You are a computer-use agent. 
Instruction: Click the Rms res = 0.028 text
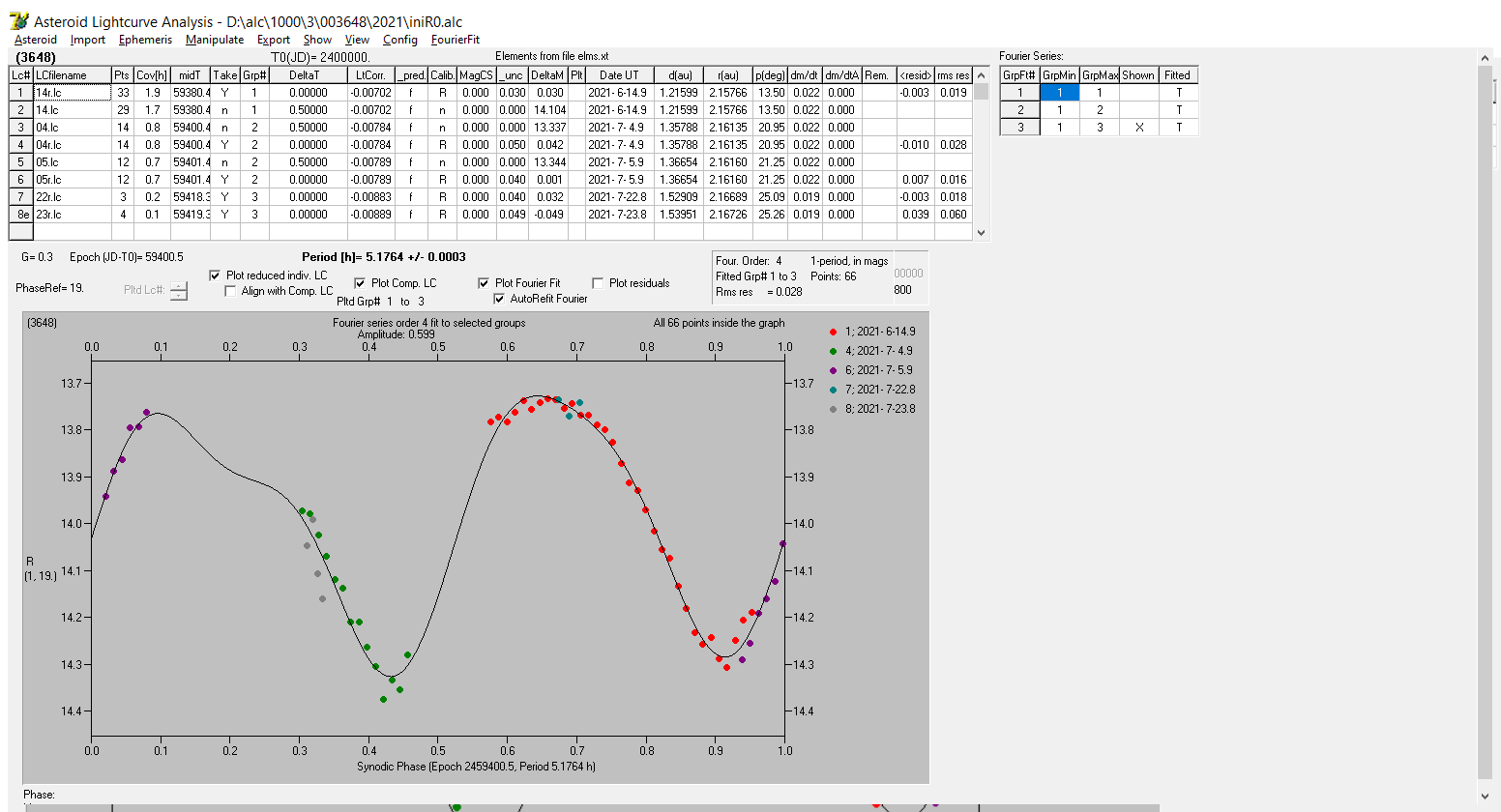[759, 292]
